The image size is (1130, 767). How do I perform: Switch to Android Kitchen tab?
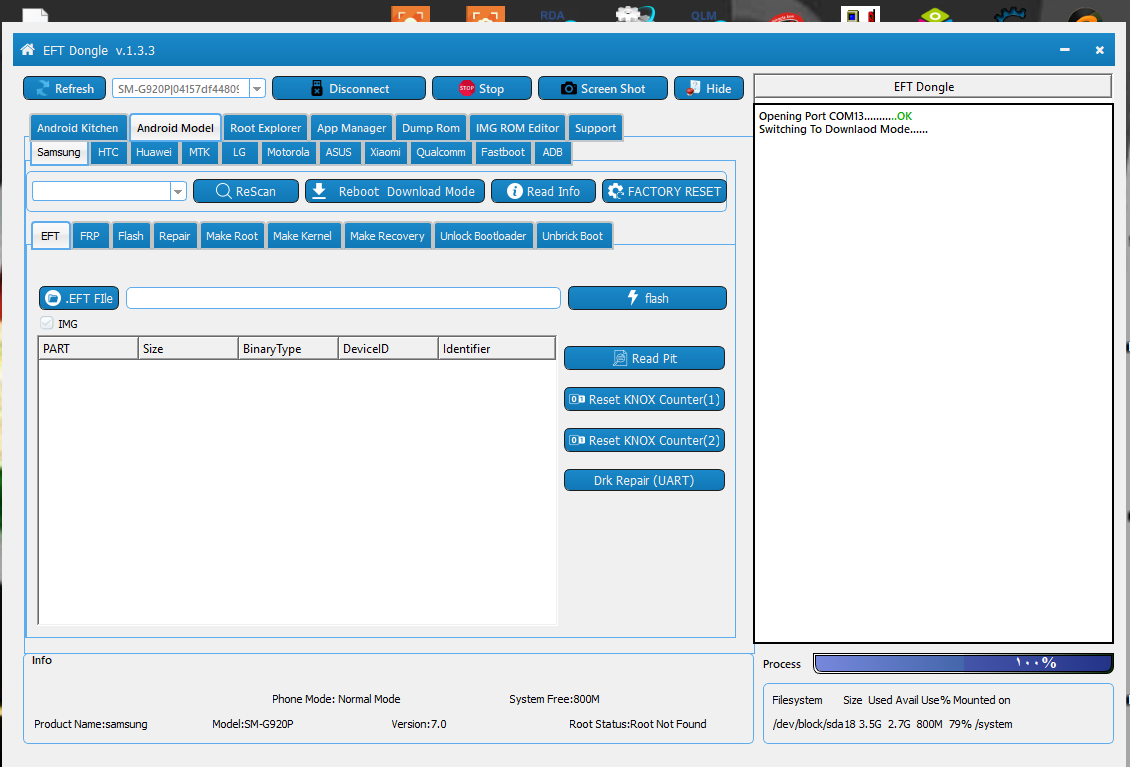78,128
